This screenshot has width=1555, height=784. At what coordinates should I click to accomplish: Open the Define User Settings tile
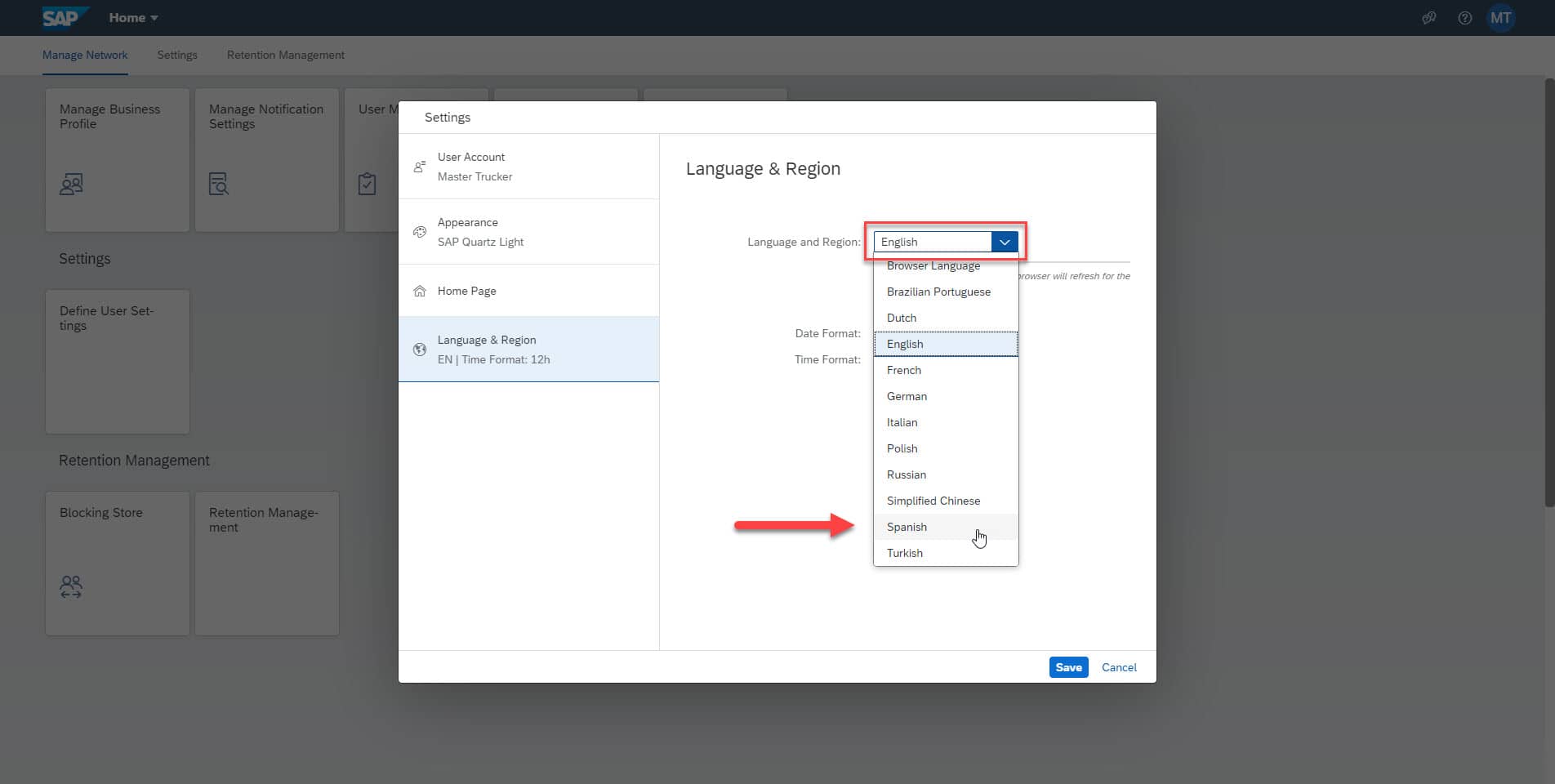(x=118, y=362)
